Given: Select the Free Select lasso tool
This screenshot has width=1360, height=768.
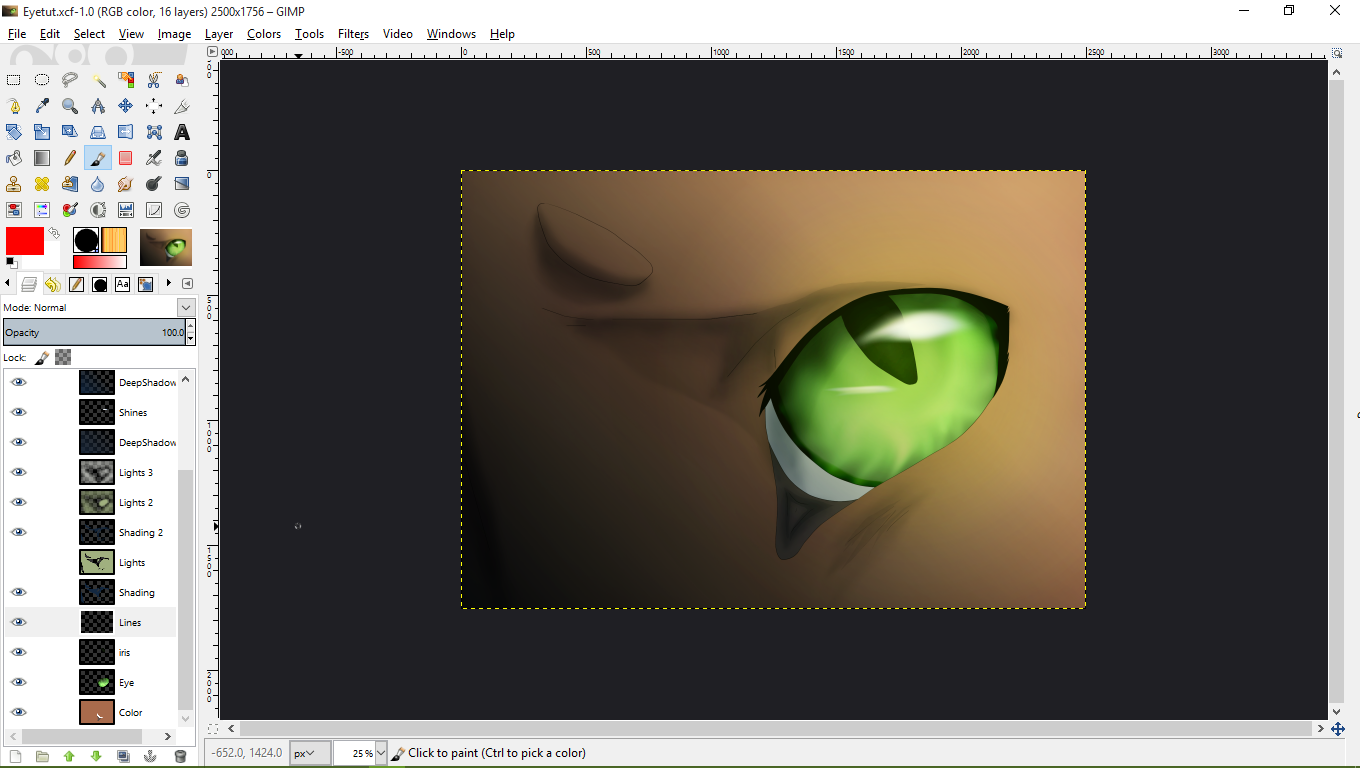Looking at the screenshot, I should pyautogui.click(x=70, y=80).
